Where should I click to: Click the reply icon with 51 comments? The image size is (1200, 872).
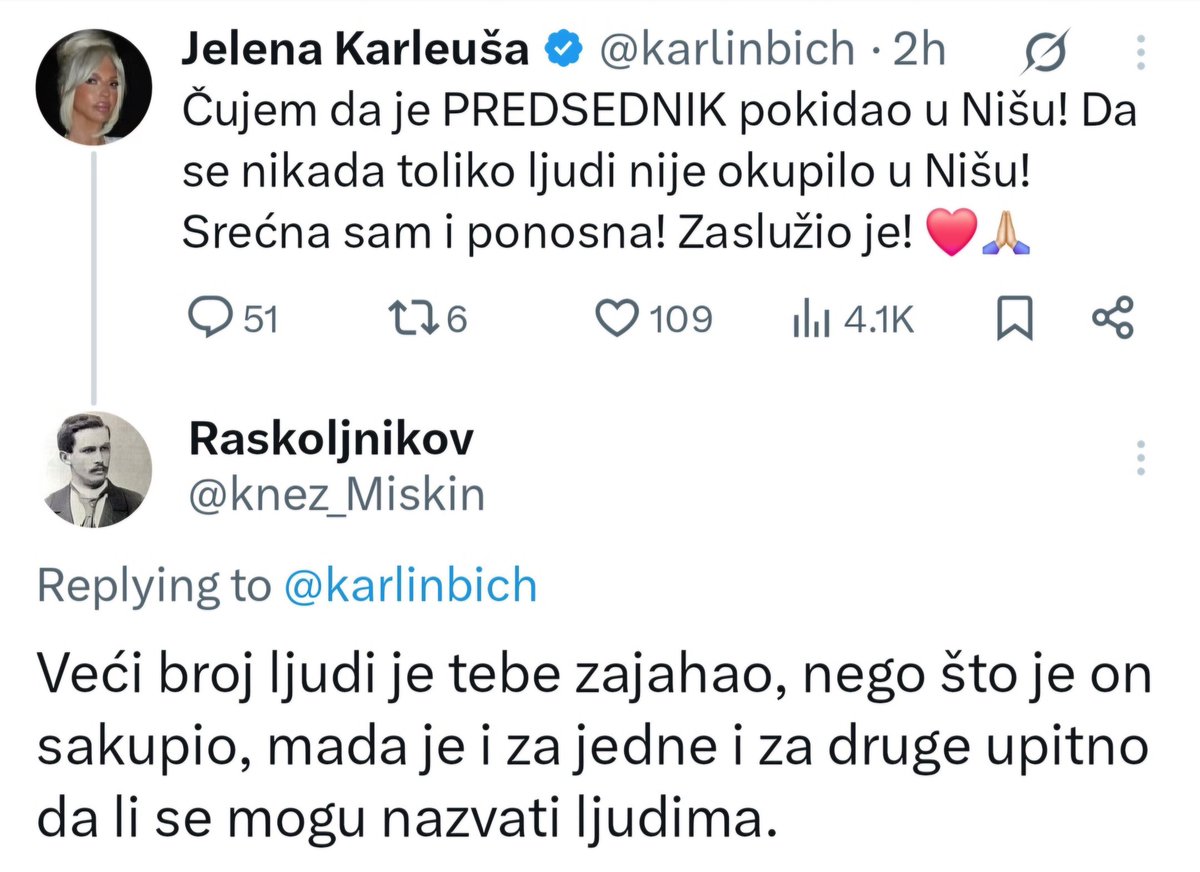pos(208,318)
